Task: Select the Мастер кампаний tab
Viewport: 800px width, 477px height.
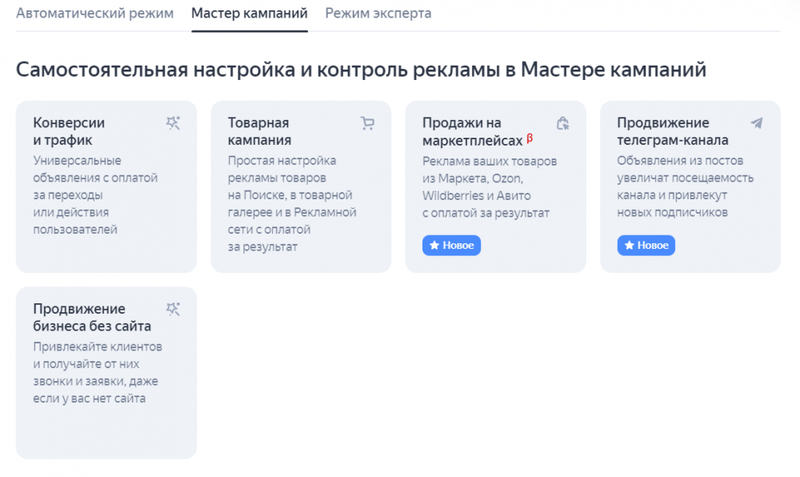Action: coord(249,13)
